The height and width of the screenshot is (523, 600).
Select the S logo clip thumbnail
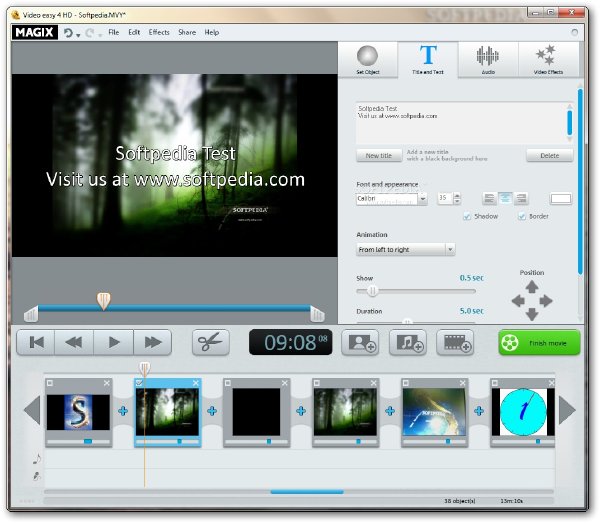pyautogui.click(x=78, y=412)
